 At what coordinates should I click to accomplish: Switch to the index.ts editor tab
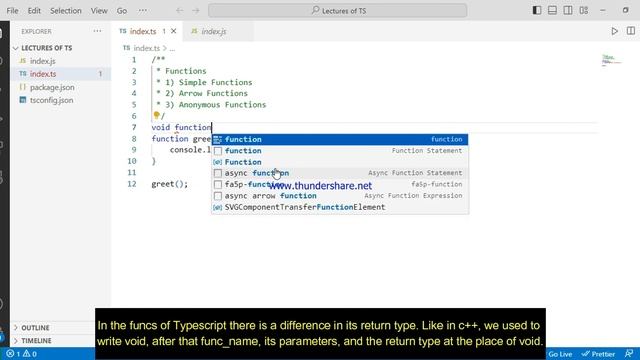(x=143, y=31)
